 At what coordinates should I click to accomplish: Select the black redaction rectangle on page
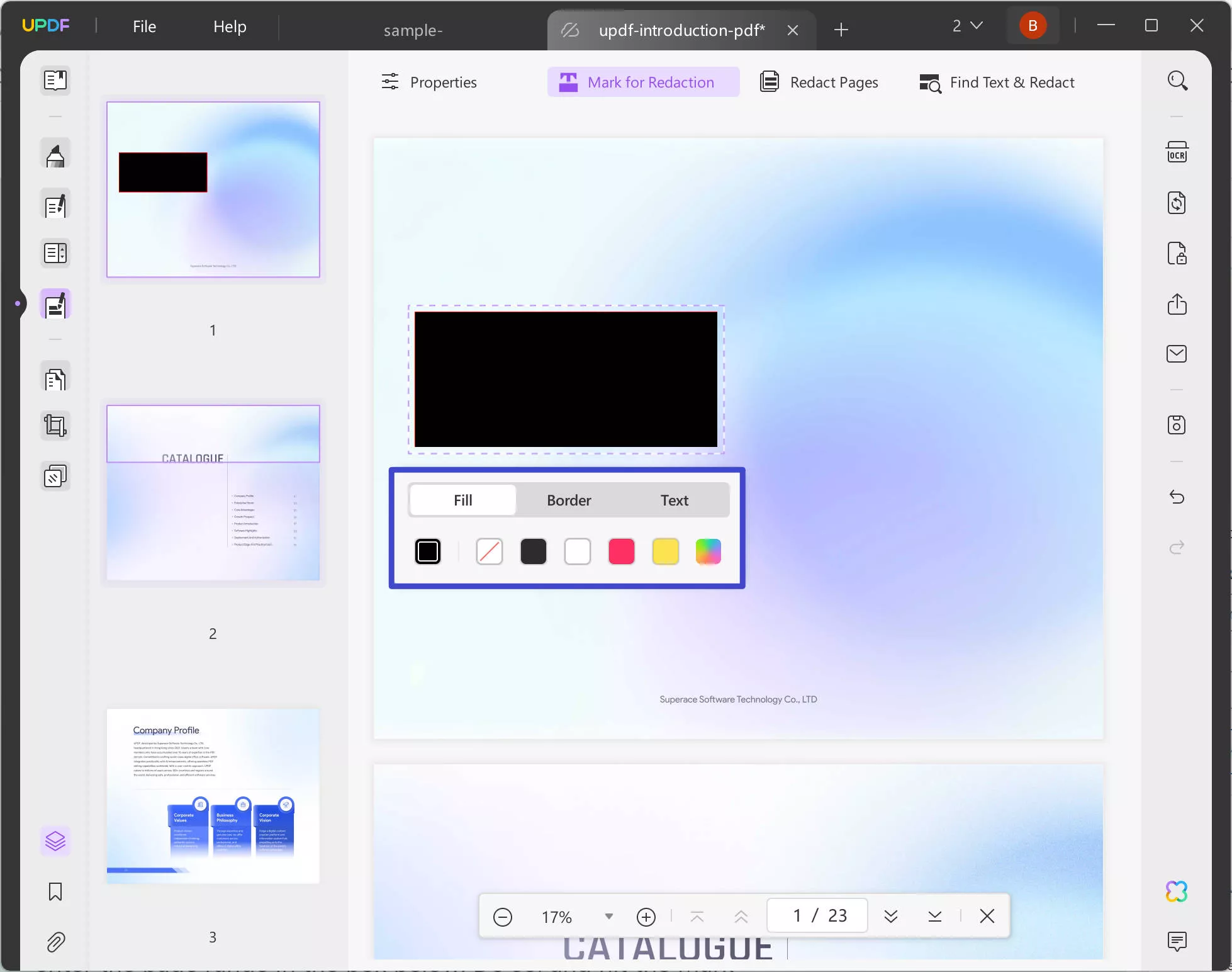pos(566,380)
